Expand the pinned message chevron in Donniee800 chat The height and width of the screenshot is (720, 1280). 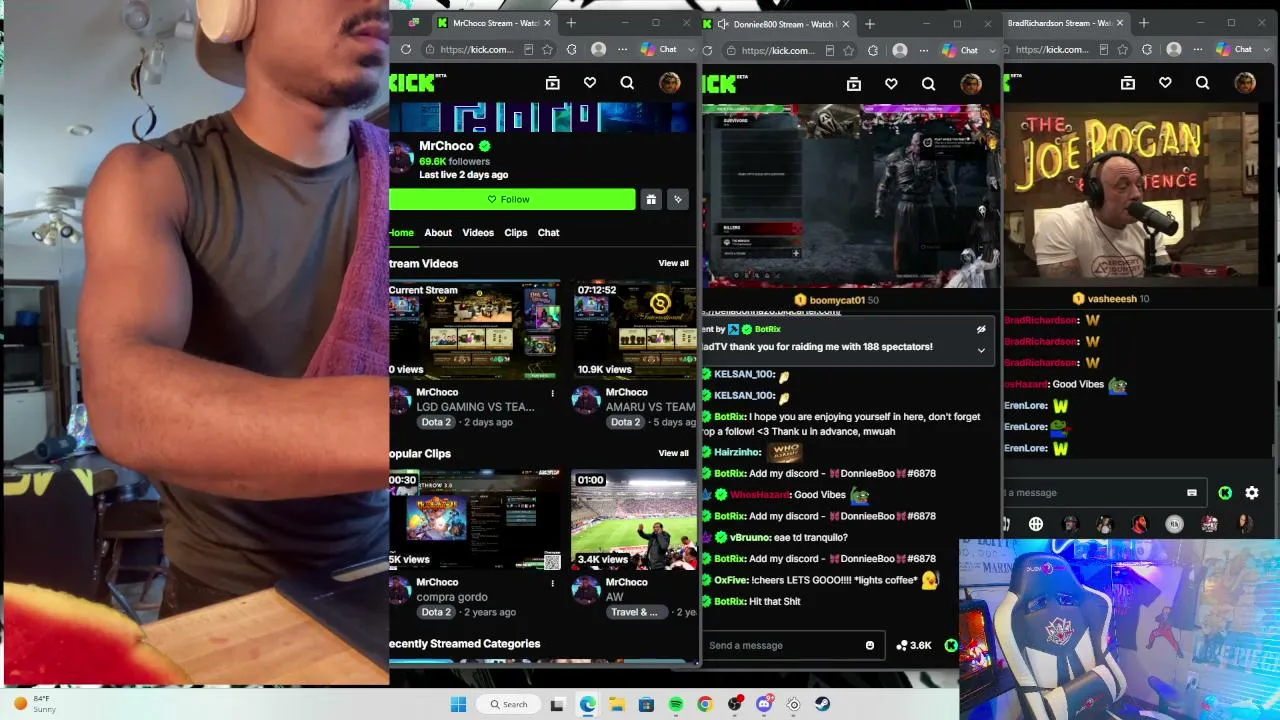981,350
